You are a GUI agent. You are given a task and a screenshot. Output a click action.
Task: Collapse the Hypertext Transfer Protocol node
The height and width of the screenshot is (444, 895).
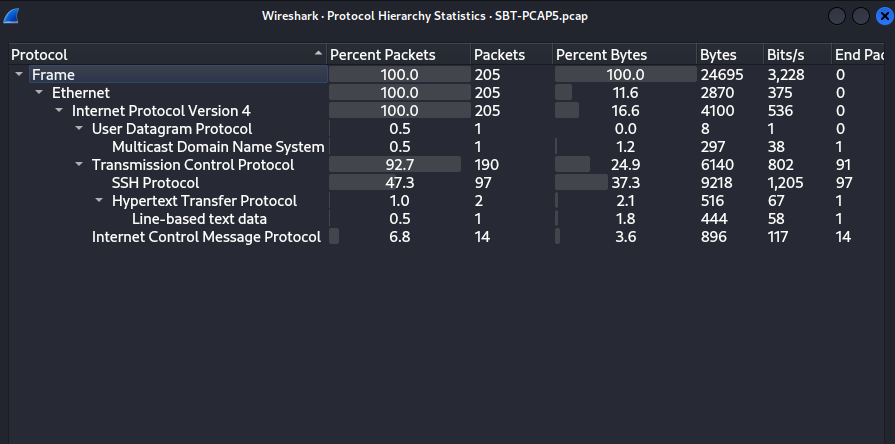coord(99,200)
